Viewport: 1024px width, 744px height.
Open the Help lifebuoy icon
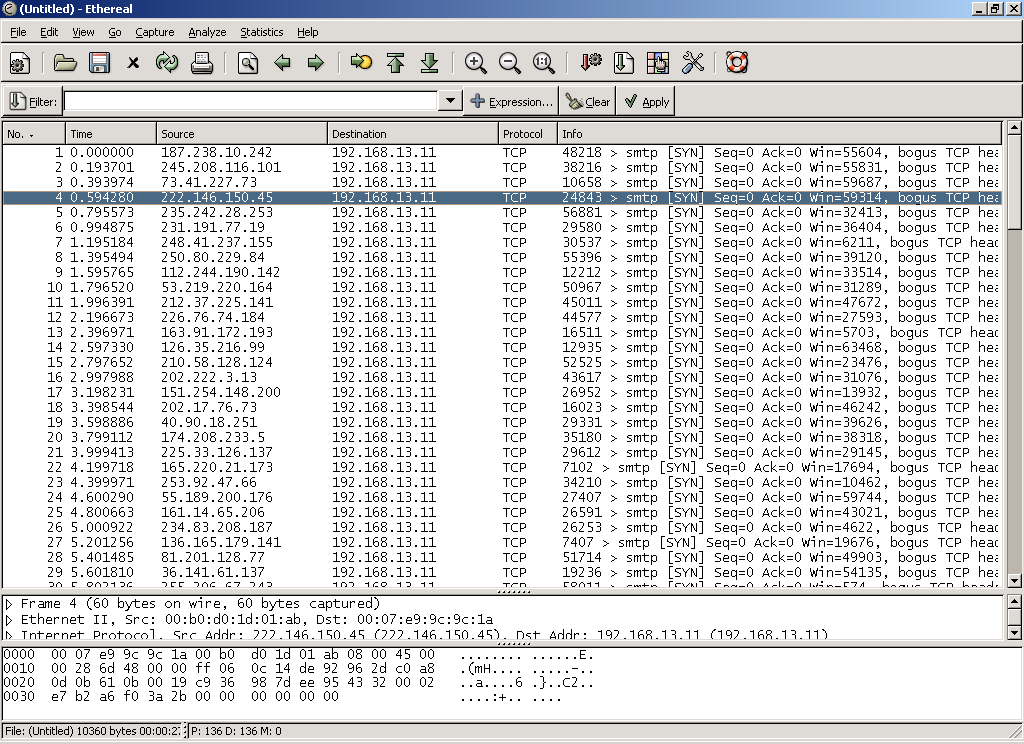tap(737, 64)
